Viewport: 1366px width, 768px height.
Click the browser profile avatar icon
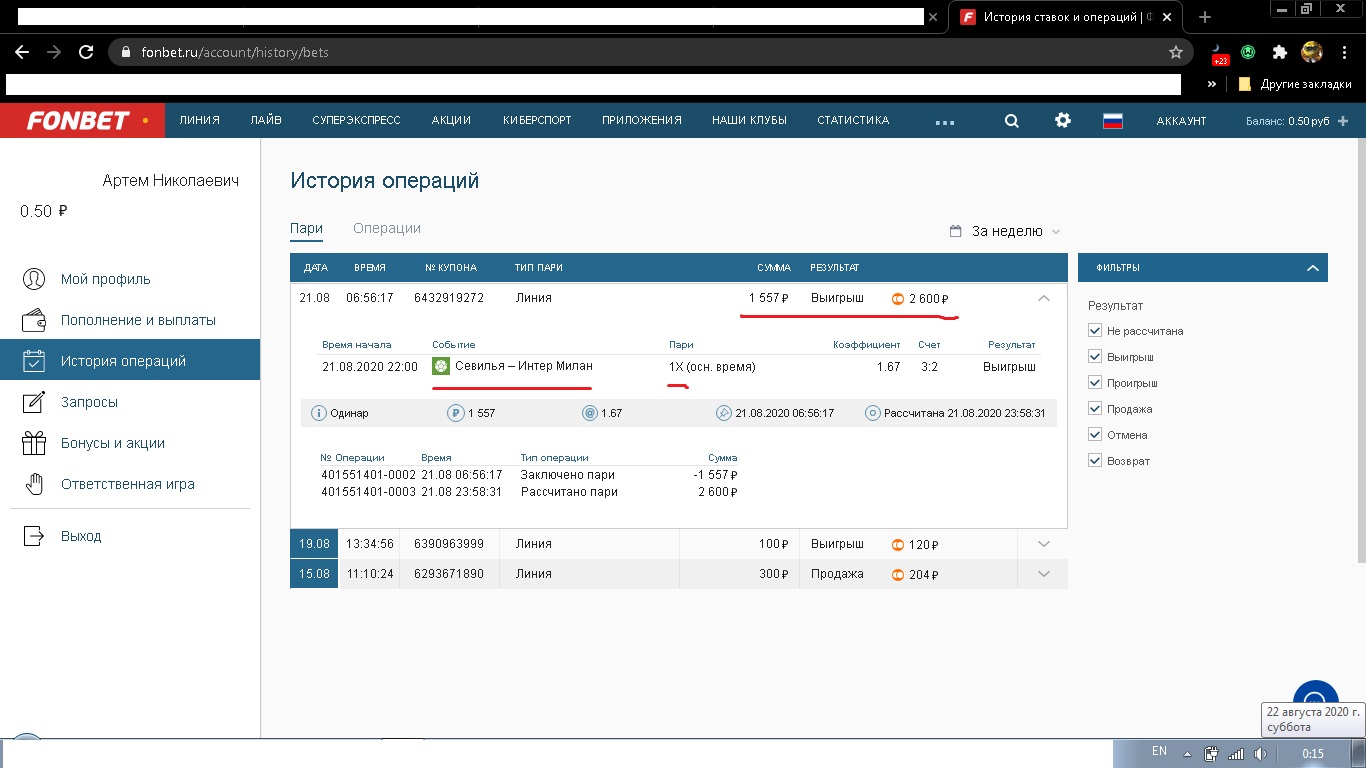tap(1312, 52)
